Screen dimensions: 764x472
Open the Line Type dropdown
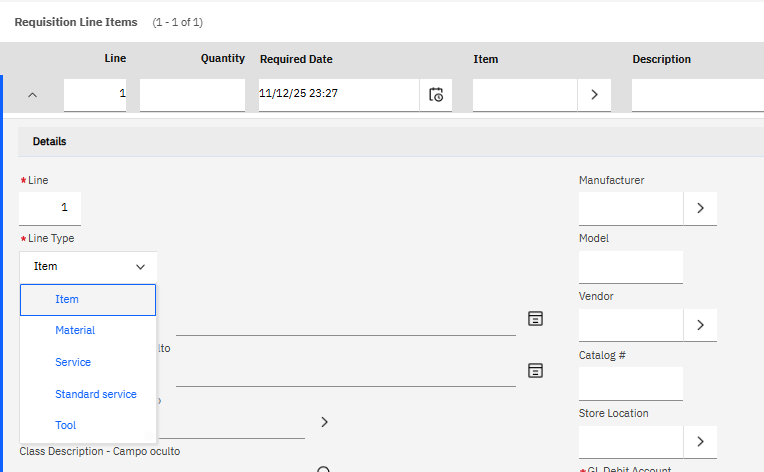tap(88, 267)
